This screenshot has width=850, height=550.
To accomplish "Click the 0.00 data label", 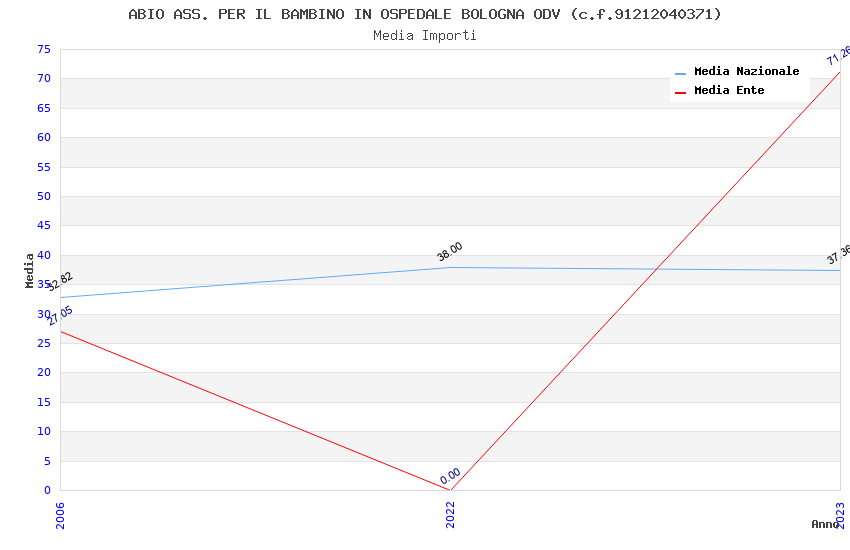I will (x=450, y=476).
